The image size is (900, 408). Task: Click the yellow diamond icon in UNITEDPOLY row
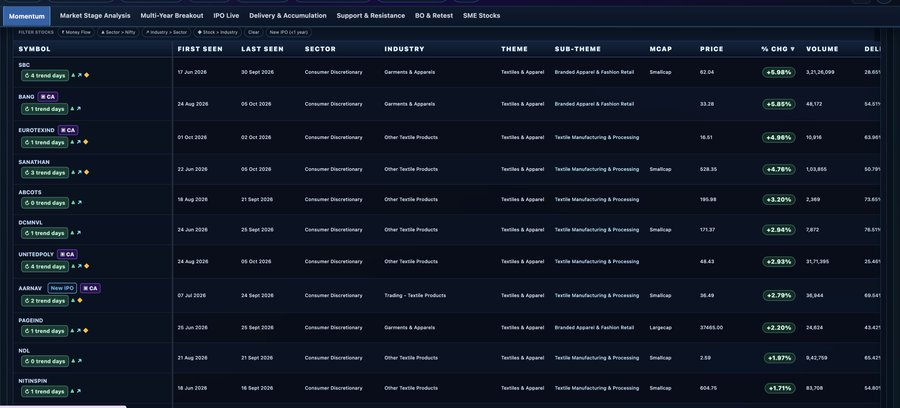[86, 266]
